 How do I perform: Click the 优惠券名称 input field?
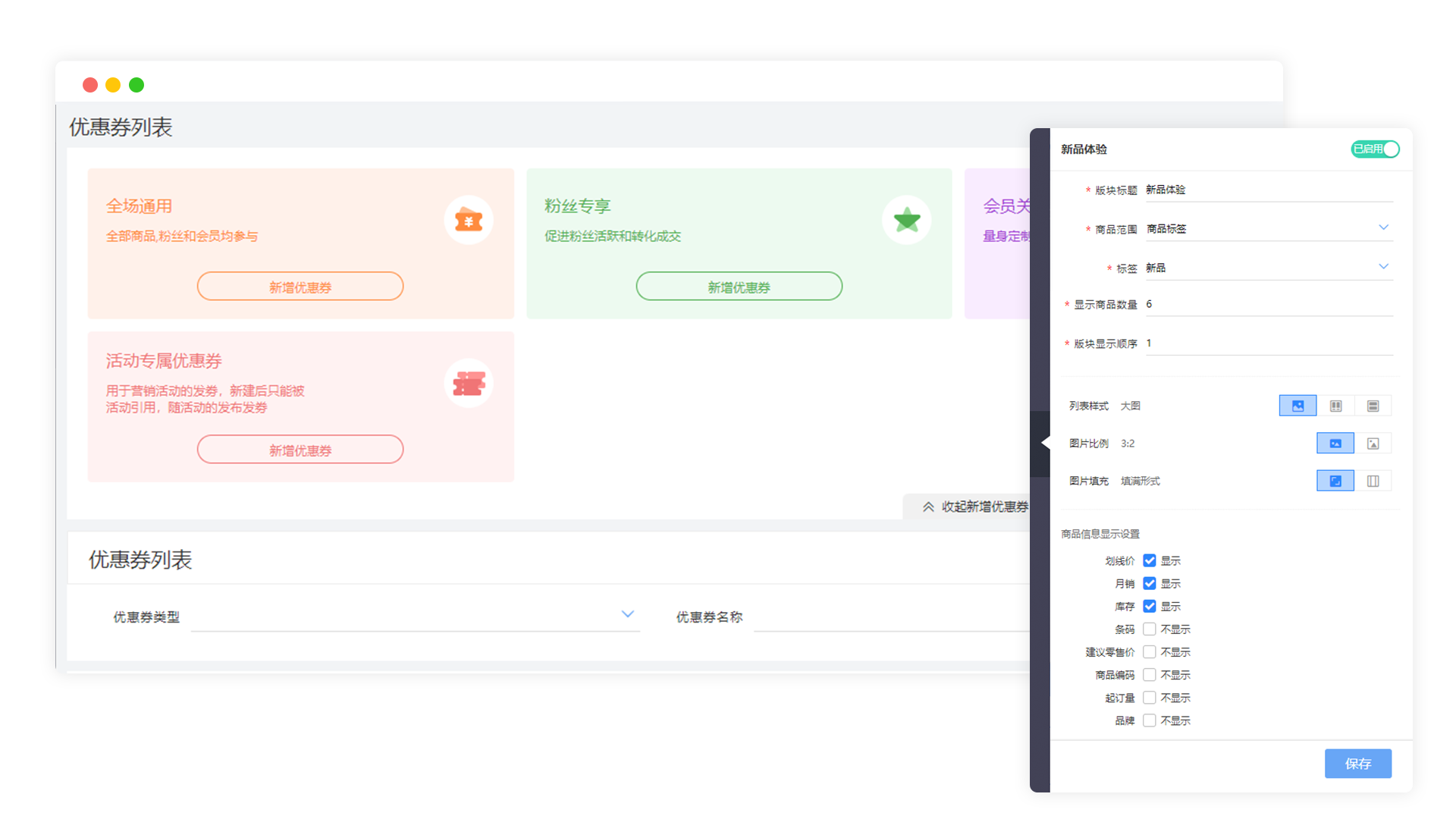[891, 617]
